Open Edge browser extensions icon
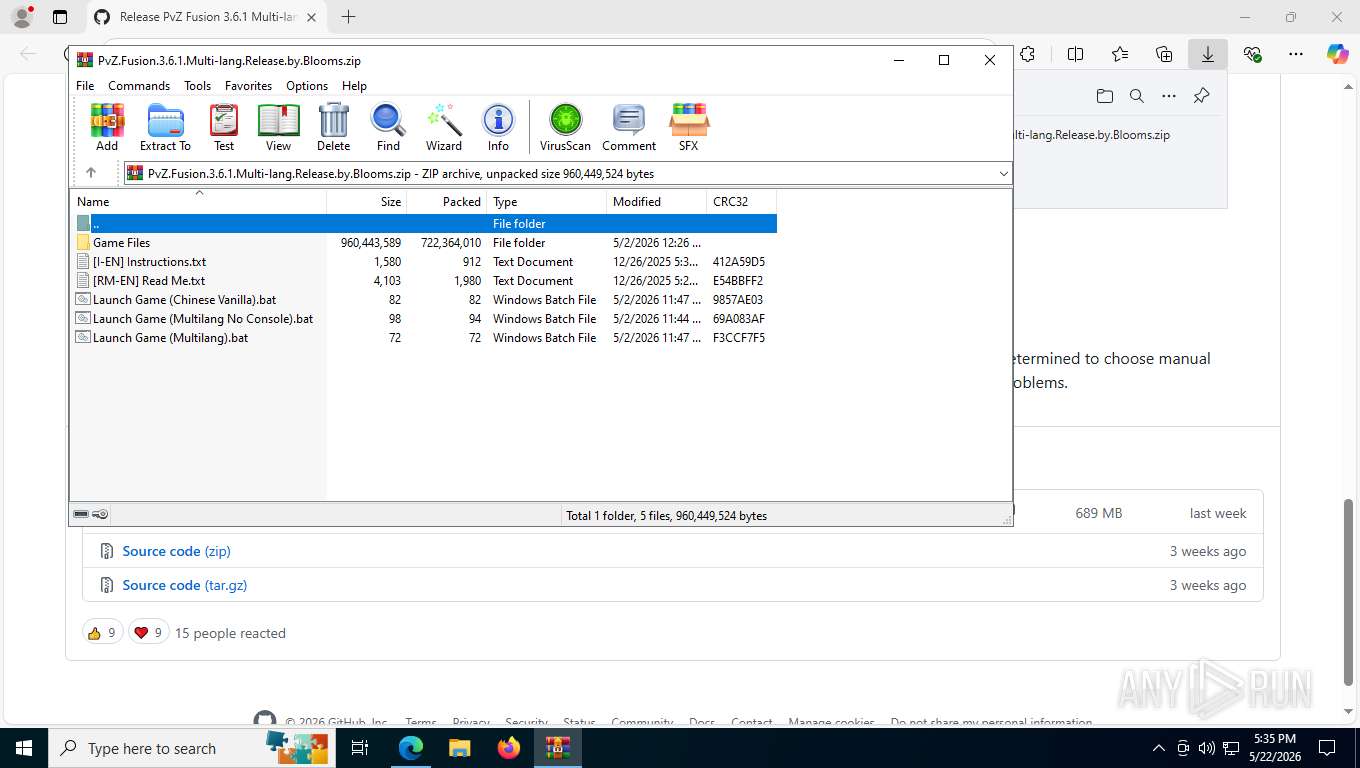Image resolution: width=1360 pixels, height=768 pixels. 1027,54
